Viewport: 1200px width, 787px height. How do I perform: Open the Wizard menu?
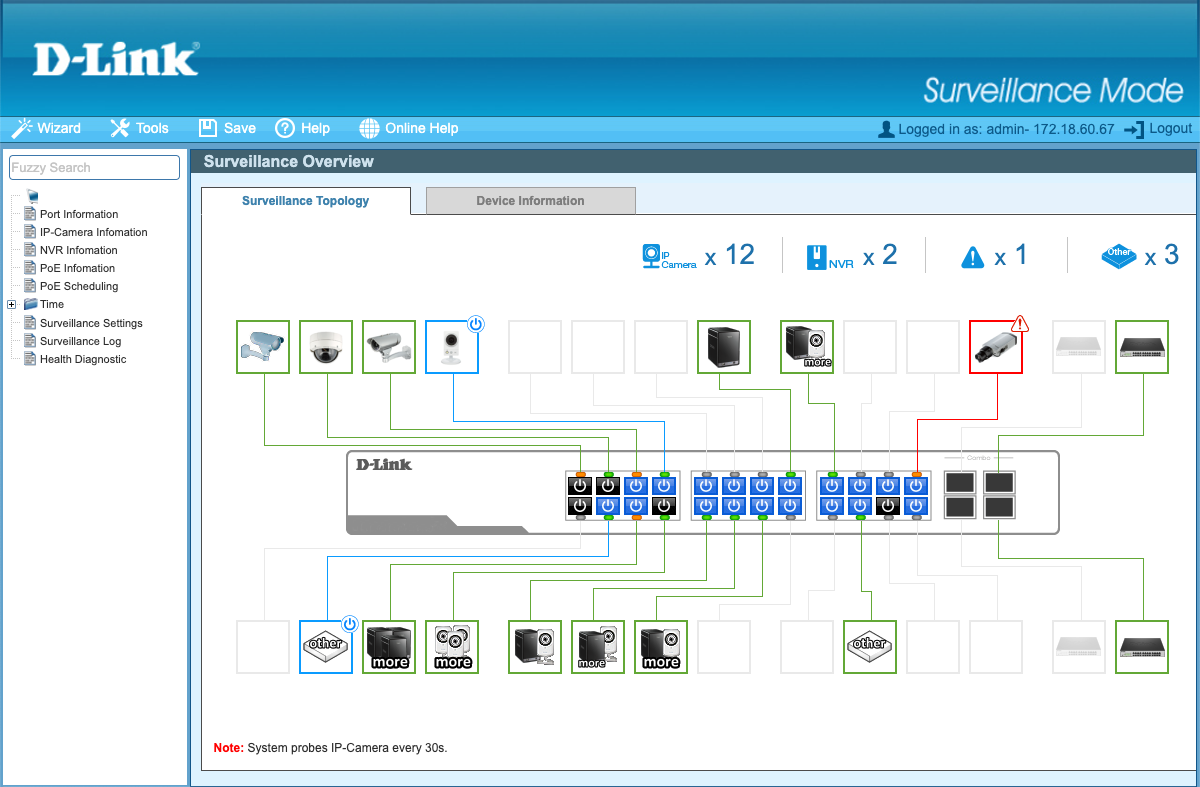coord(46,128)
